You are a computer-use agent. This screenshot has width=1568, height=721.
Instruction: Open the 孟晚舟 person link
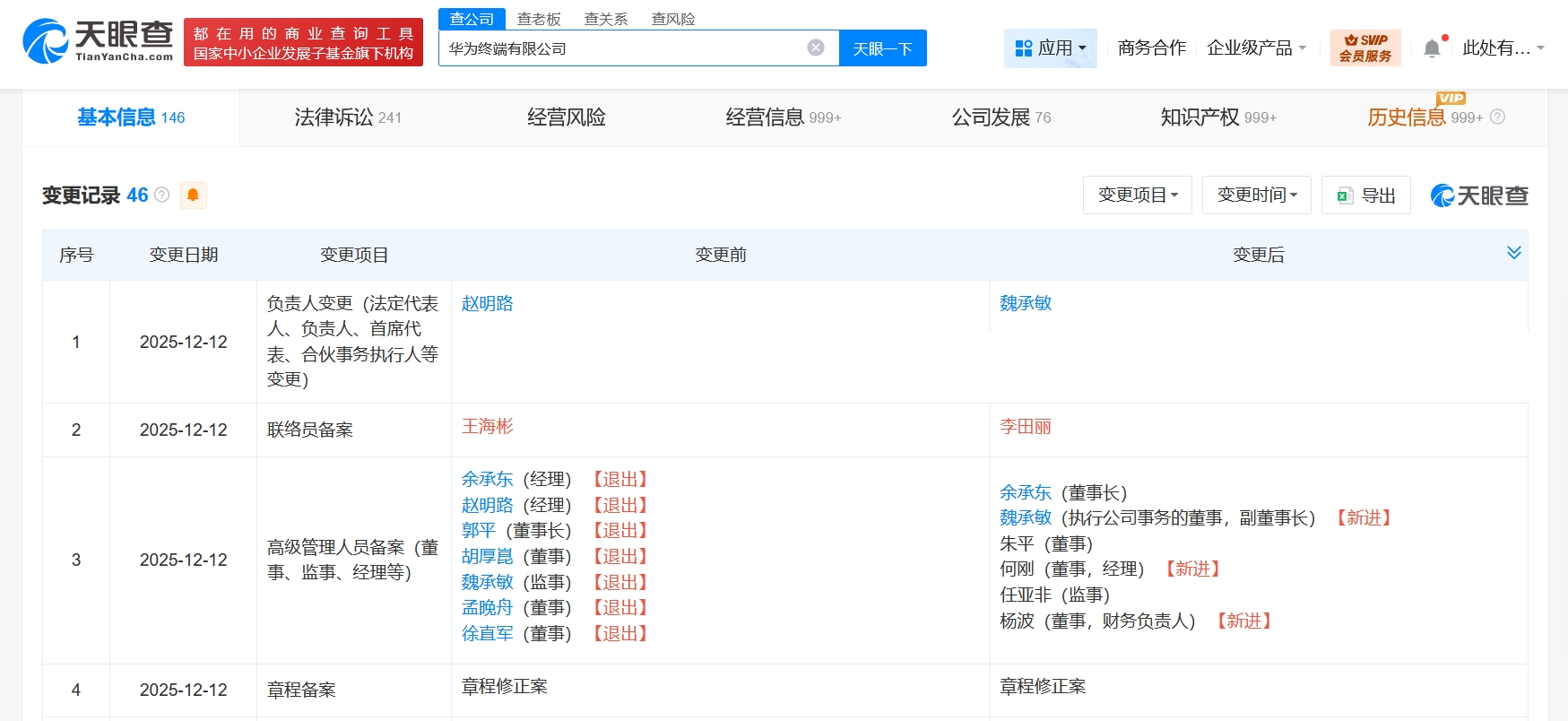tap(487, 608)
